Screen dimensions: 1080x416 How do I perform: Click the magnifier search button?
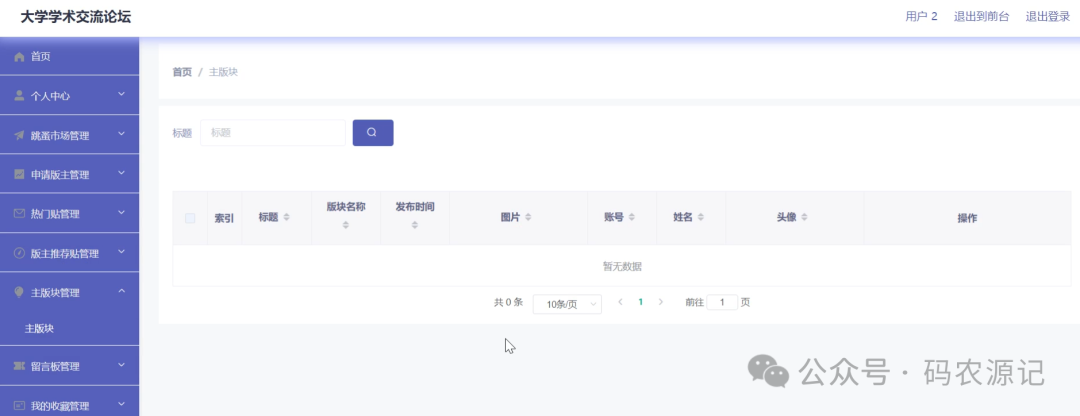pos(373,133)
